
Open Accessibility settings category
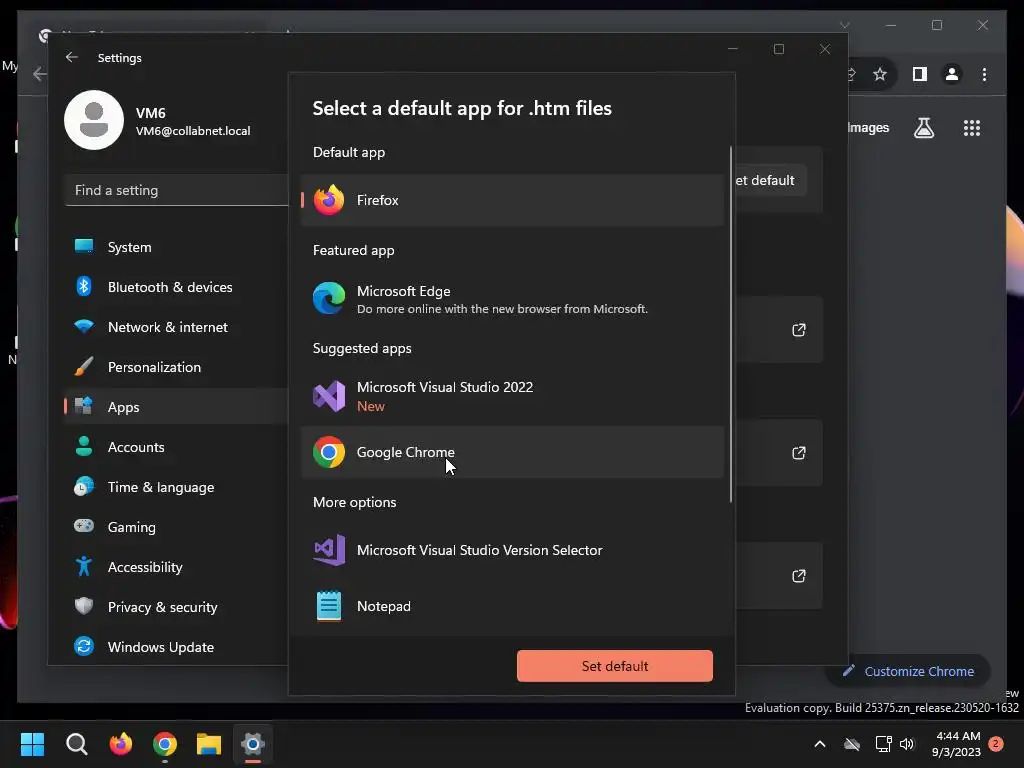click(x=176, y=567)
